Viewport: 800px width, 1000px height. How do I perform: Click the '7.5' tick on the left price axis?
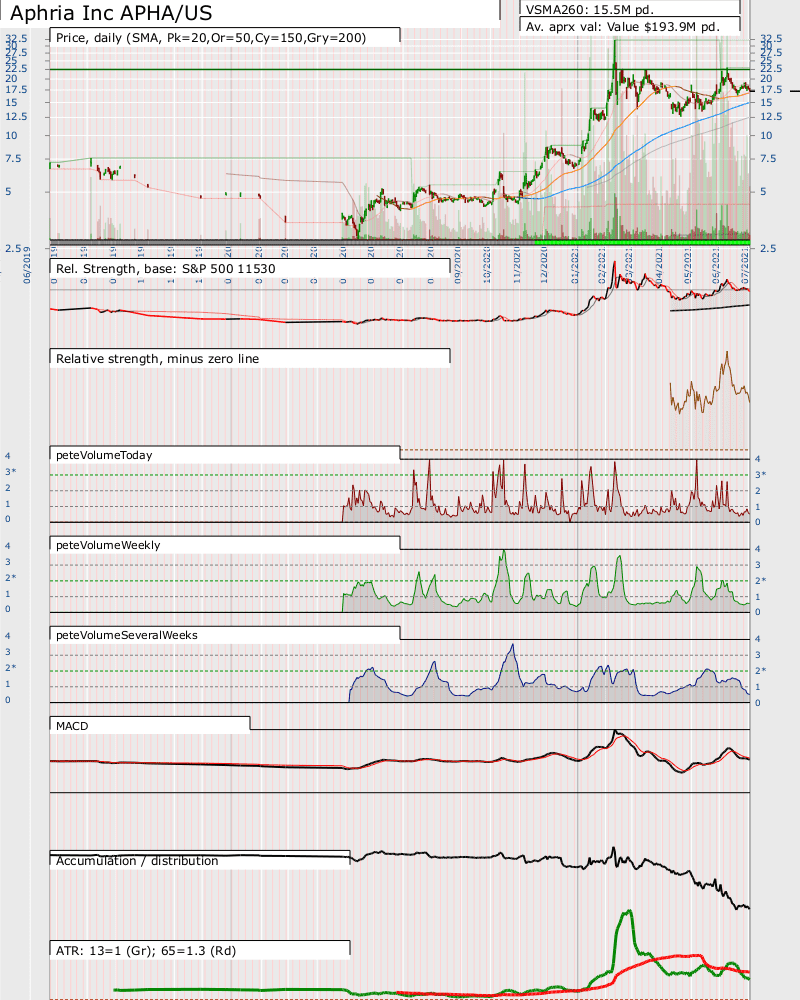coord(13,158)
